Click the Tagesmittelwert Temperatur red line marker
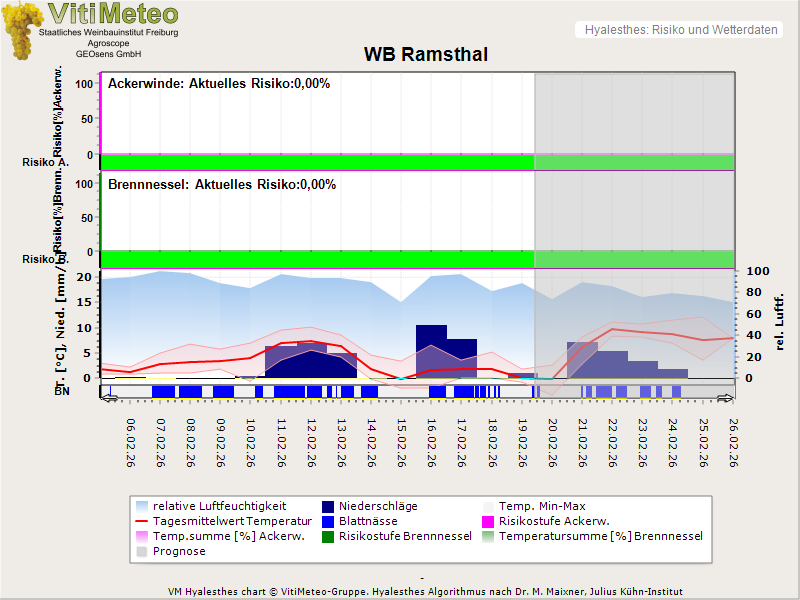 (x=142, y=522)
